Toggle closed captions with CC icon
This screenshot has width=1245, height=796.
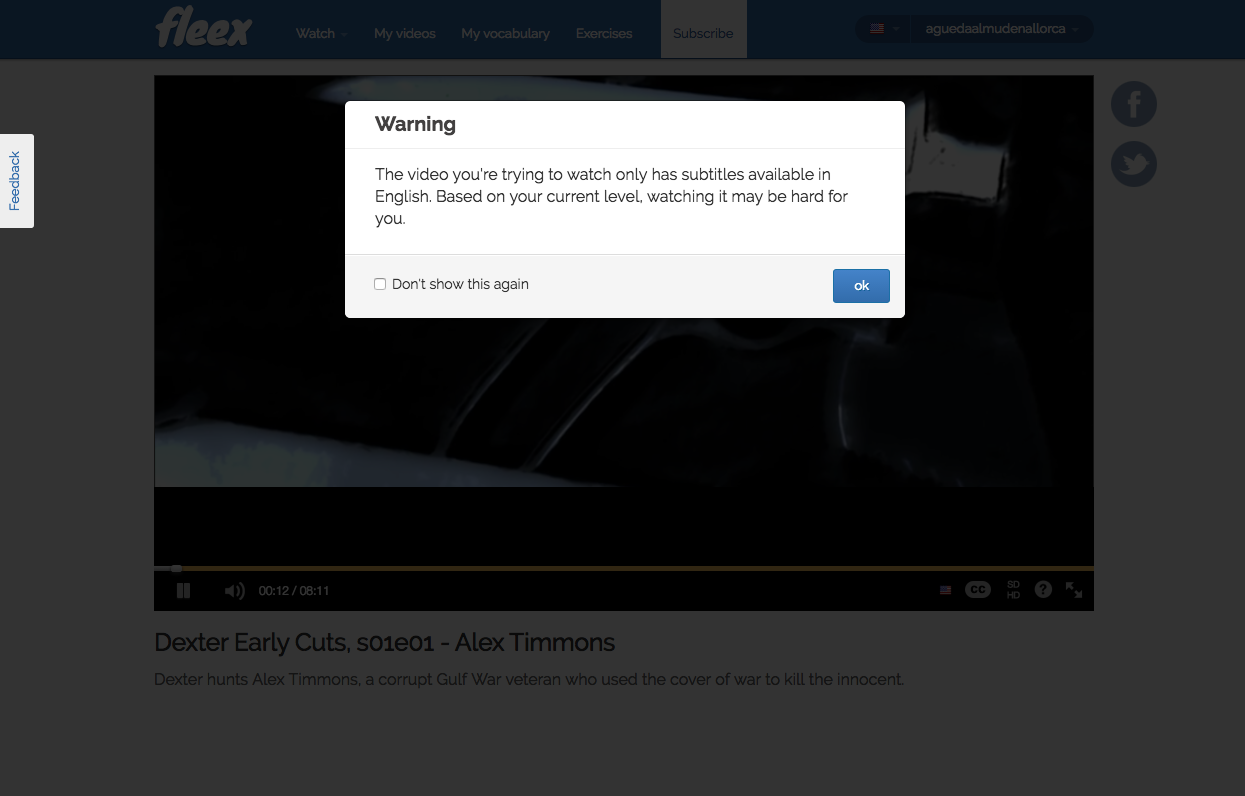click(977, 590)
